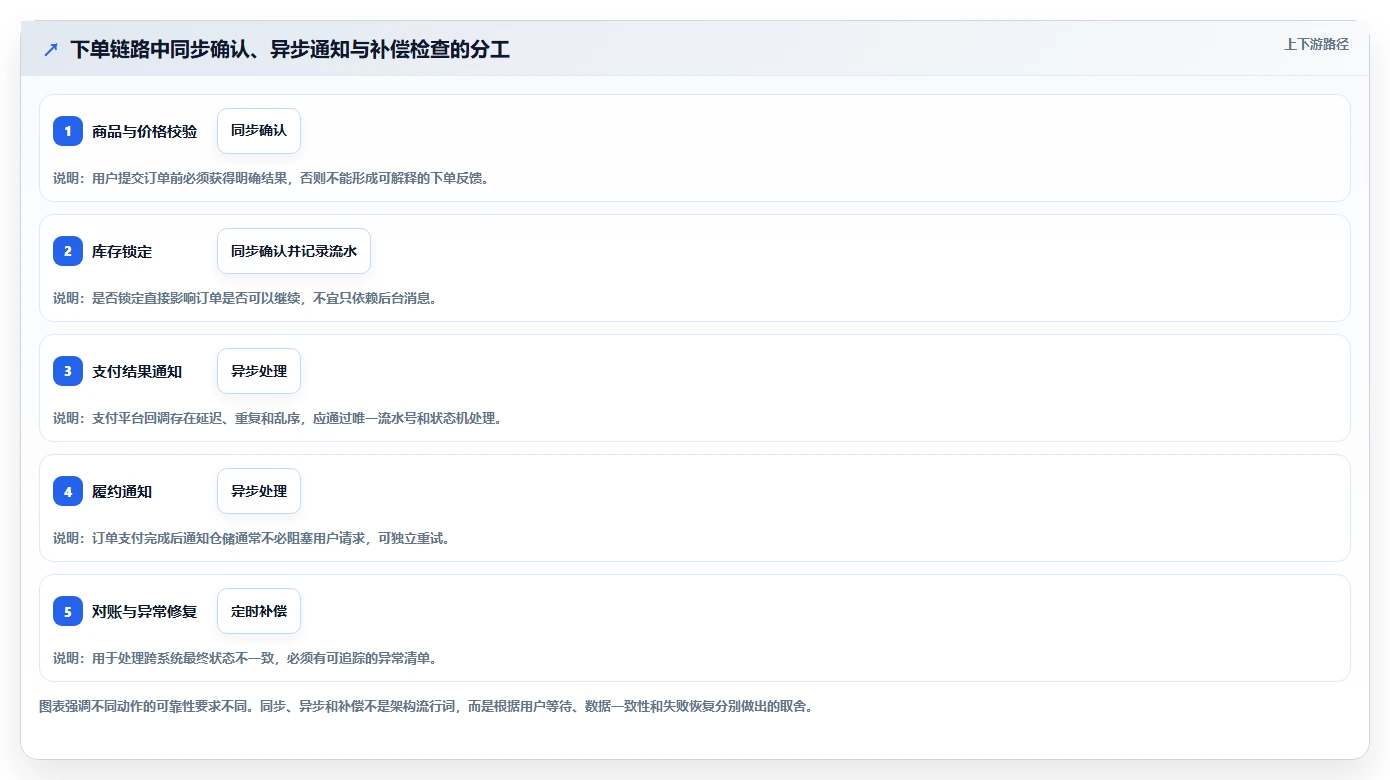Click the 履约通知 step name
The width and height of the screenshot is (1390, 780).
point(122,491)
